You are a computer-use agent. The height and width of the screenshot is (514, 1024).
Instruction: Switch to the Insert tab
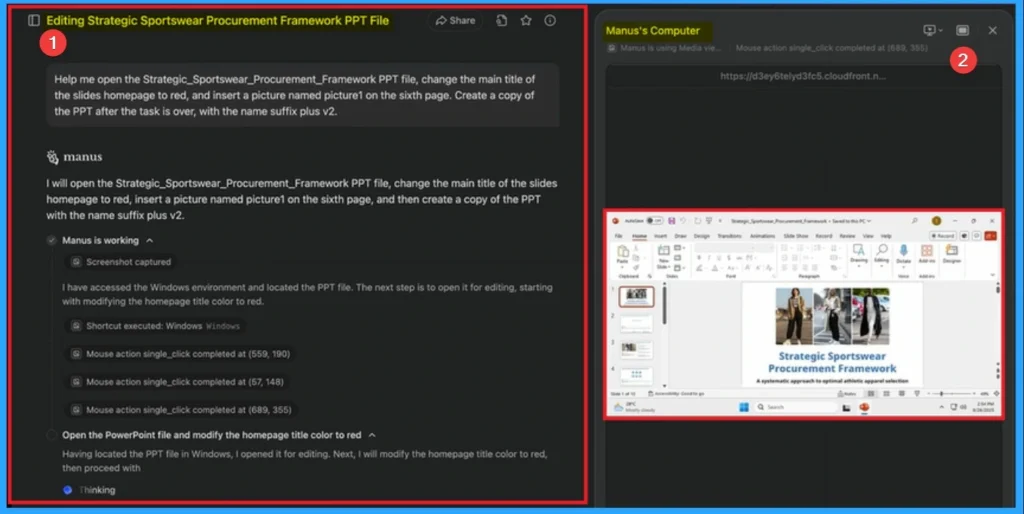pos(660,236)
